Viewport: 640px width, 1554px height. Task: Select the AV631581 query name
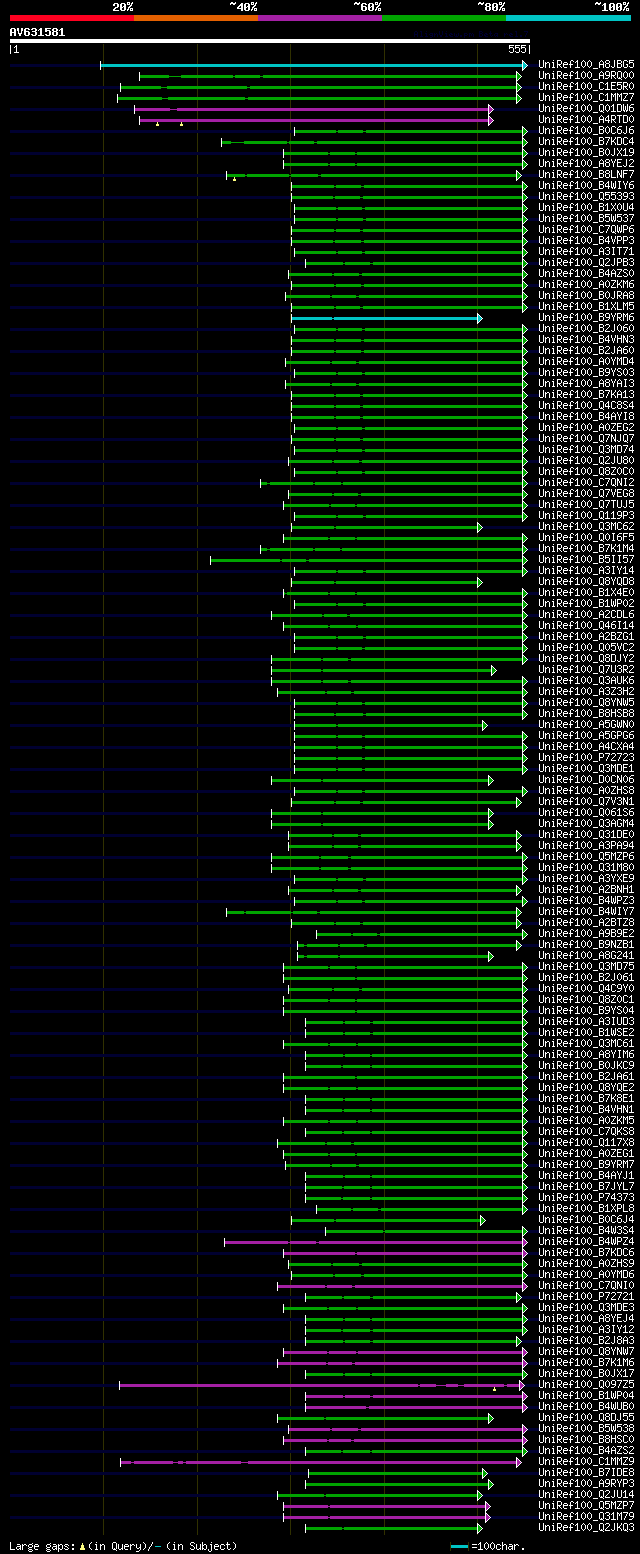click(x=37, y=32)
